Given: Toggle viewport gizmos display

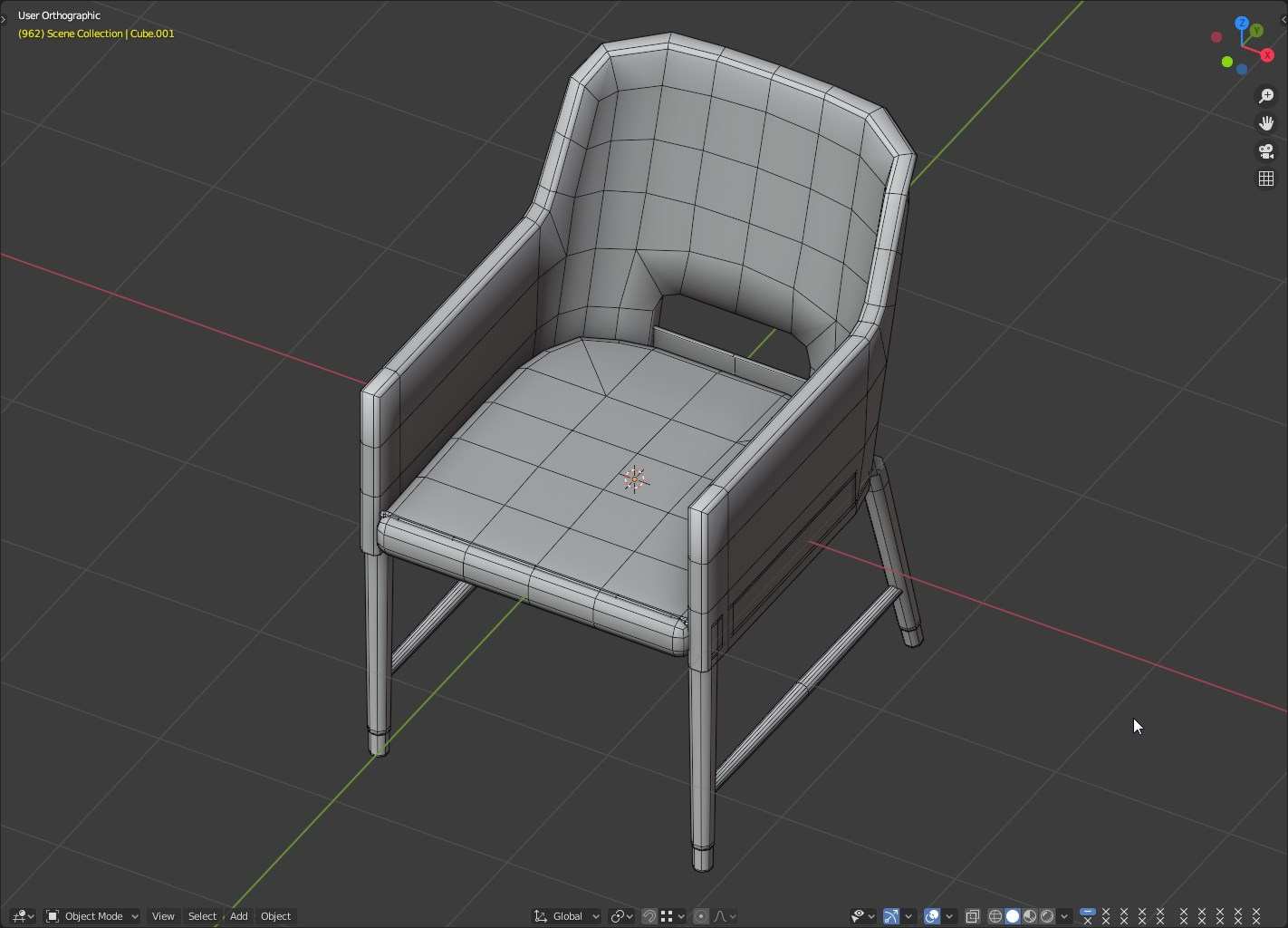Looking at the screenshot, I should tap(891, 916).
